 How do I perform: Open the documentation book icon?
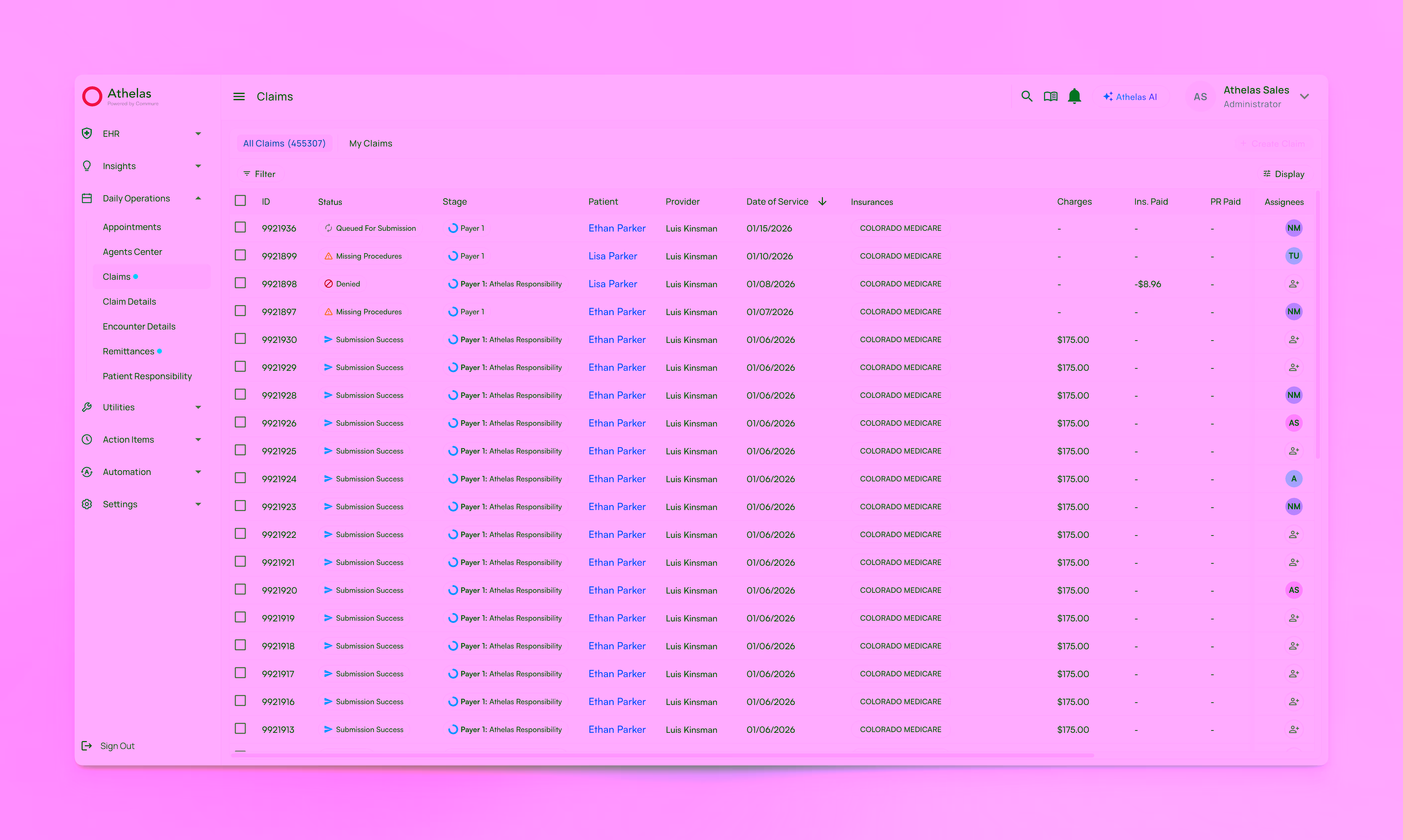tap(1050, 96)
